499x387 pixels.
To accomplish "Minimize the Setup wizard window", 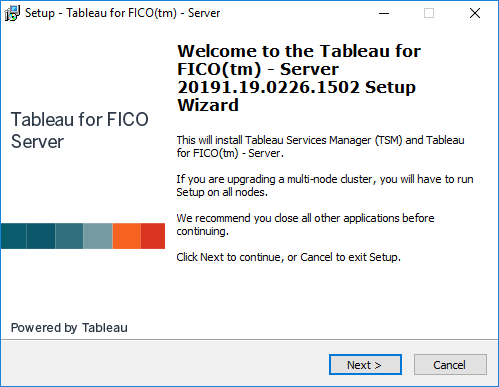I will 384,13.
